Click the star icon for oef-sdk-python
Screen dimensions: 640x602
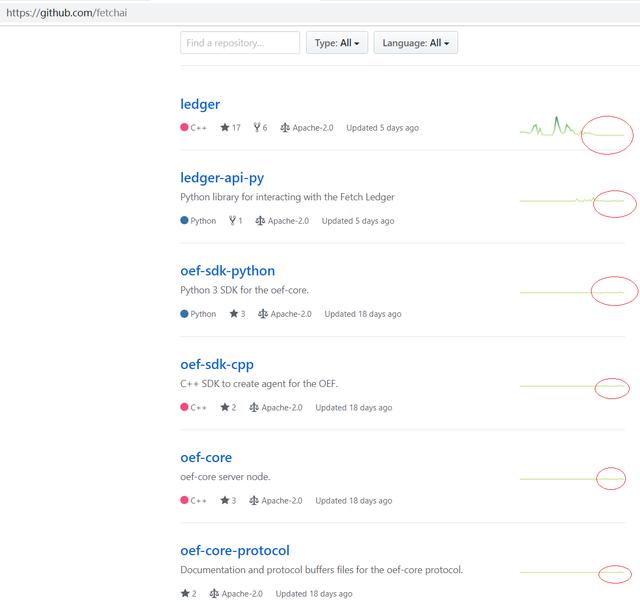pyautogui.click(x=233, y=314)
